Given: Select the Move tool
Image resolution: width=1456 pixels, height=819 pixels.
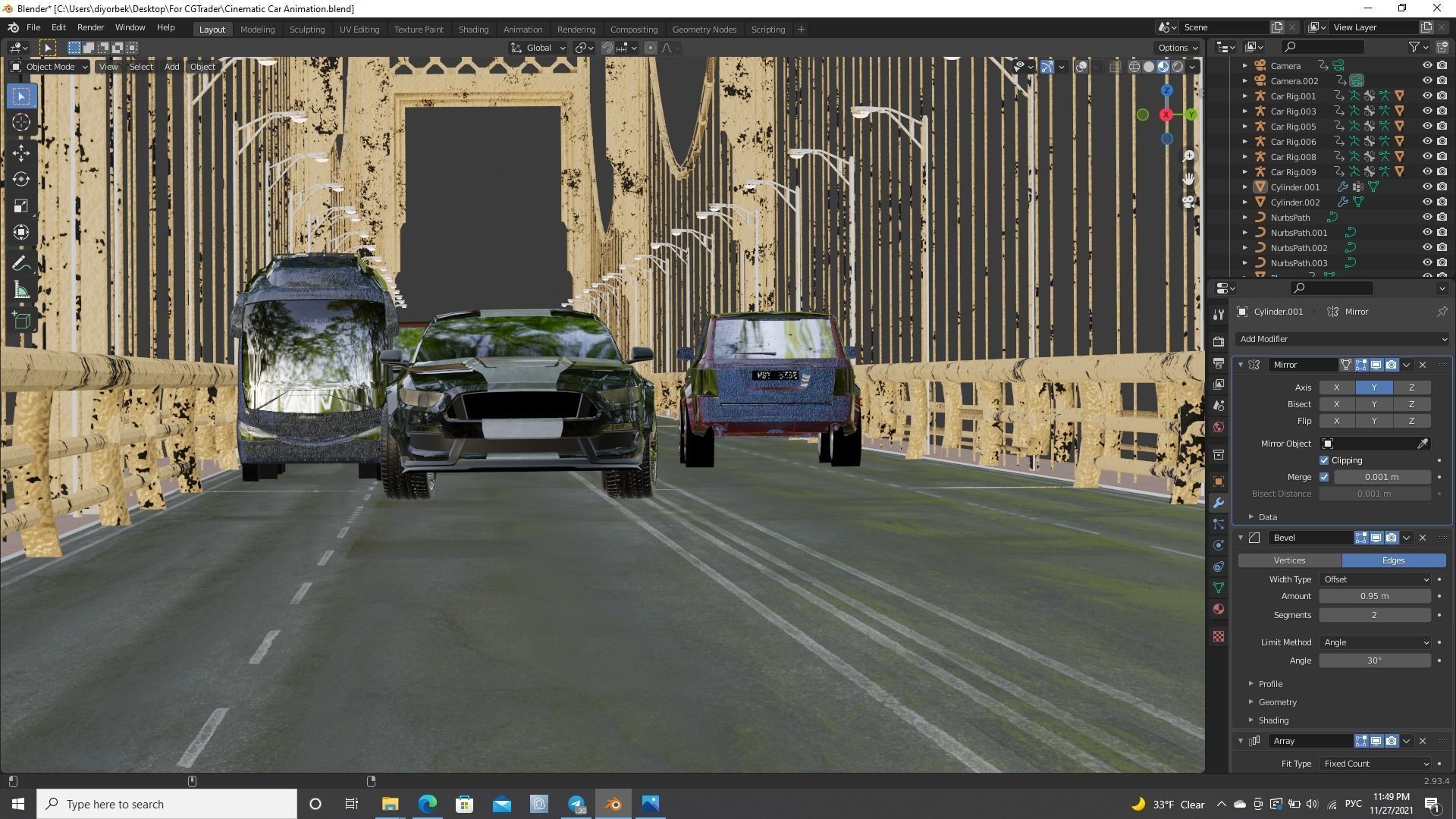Looking at the screenshot, I should point(21,153).
